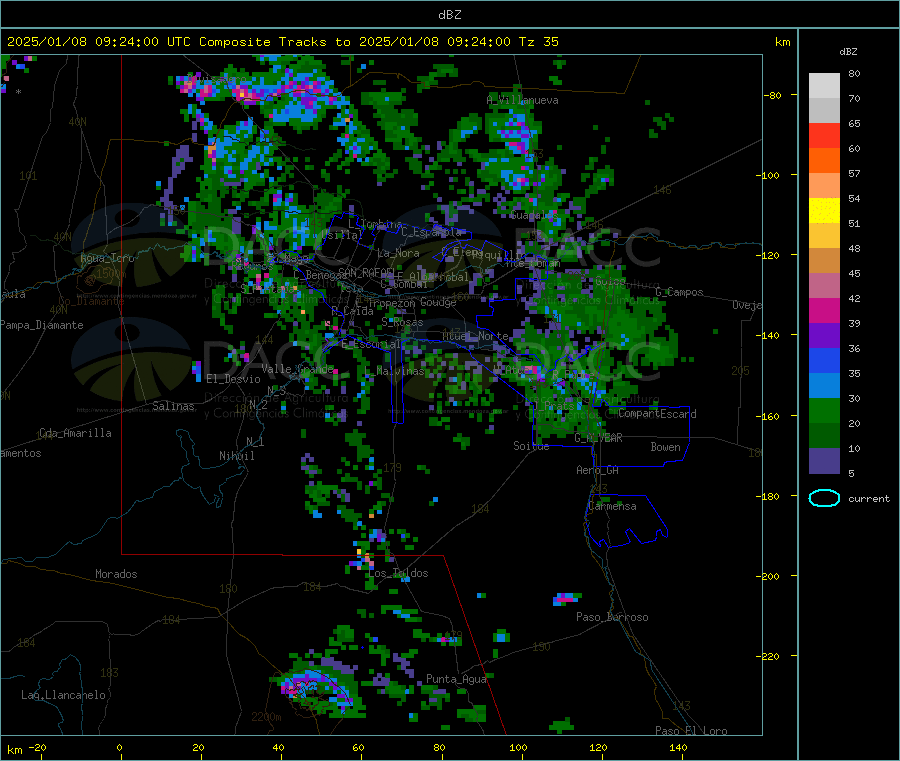
Task: Pick the green 20 dBZ color swatch
Action: click(824, 410)
